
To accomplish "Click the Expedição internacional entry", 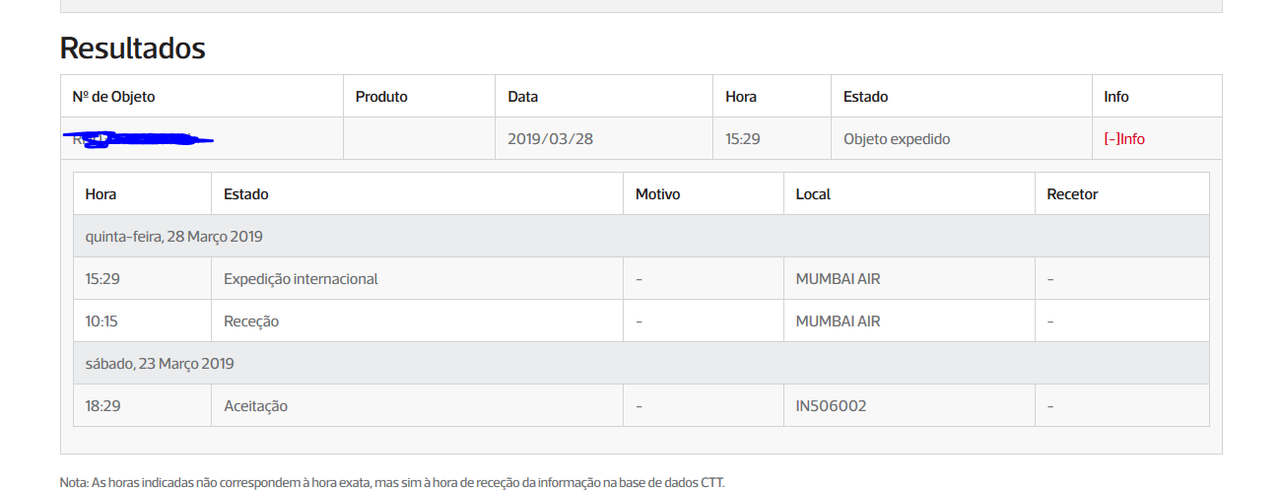I will [301, 279].
